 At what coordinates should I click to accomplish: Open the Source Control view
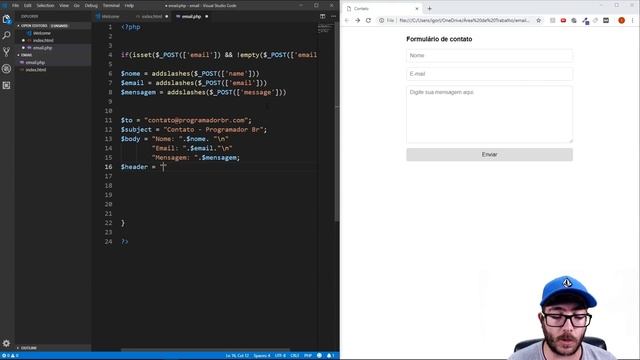pos(7,52)
